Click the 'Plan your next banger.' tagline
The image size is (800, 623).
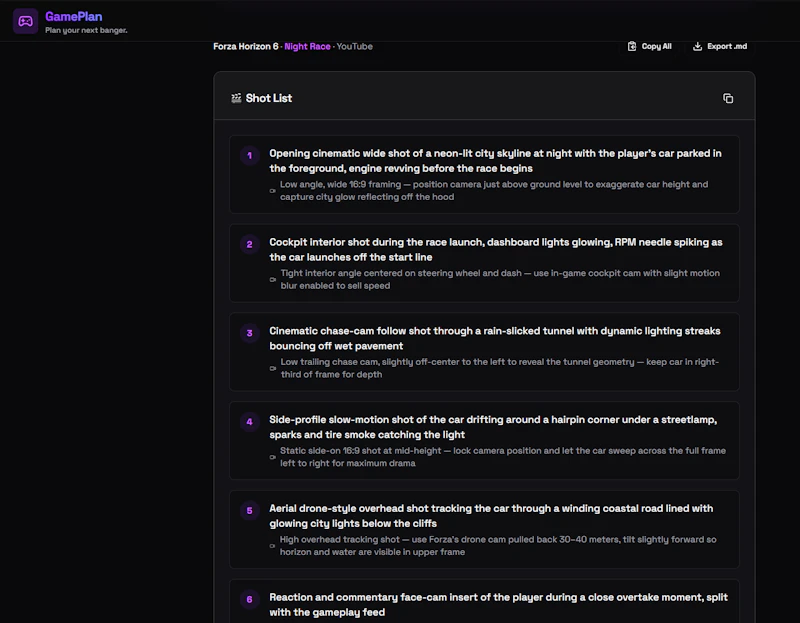coord(86,30)
